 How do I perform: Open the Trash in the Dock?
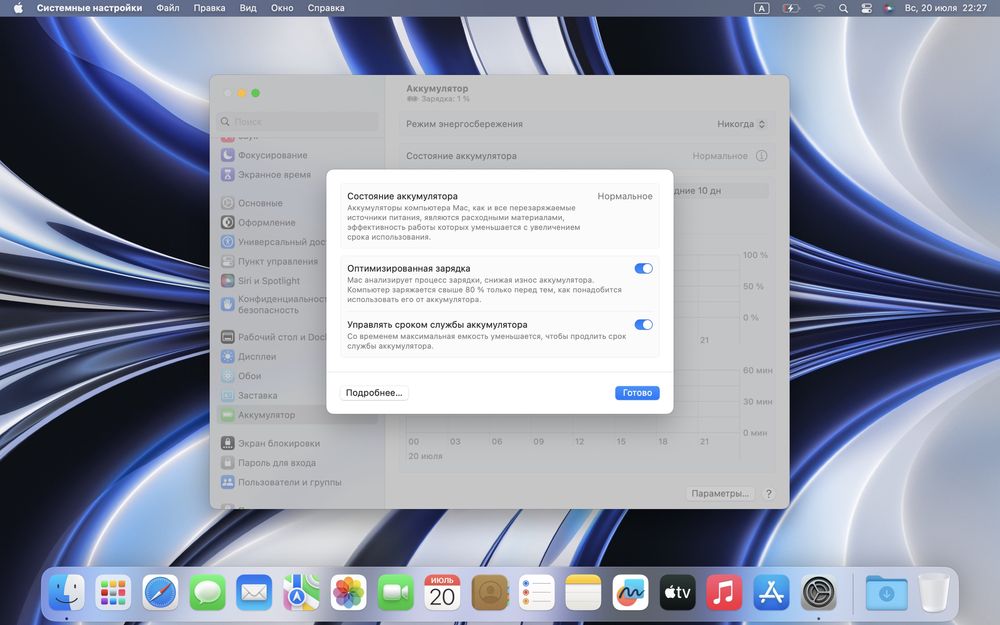coord(934,592)
